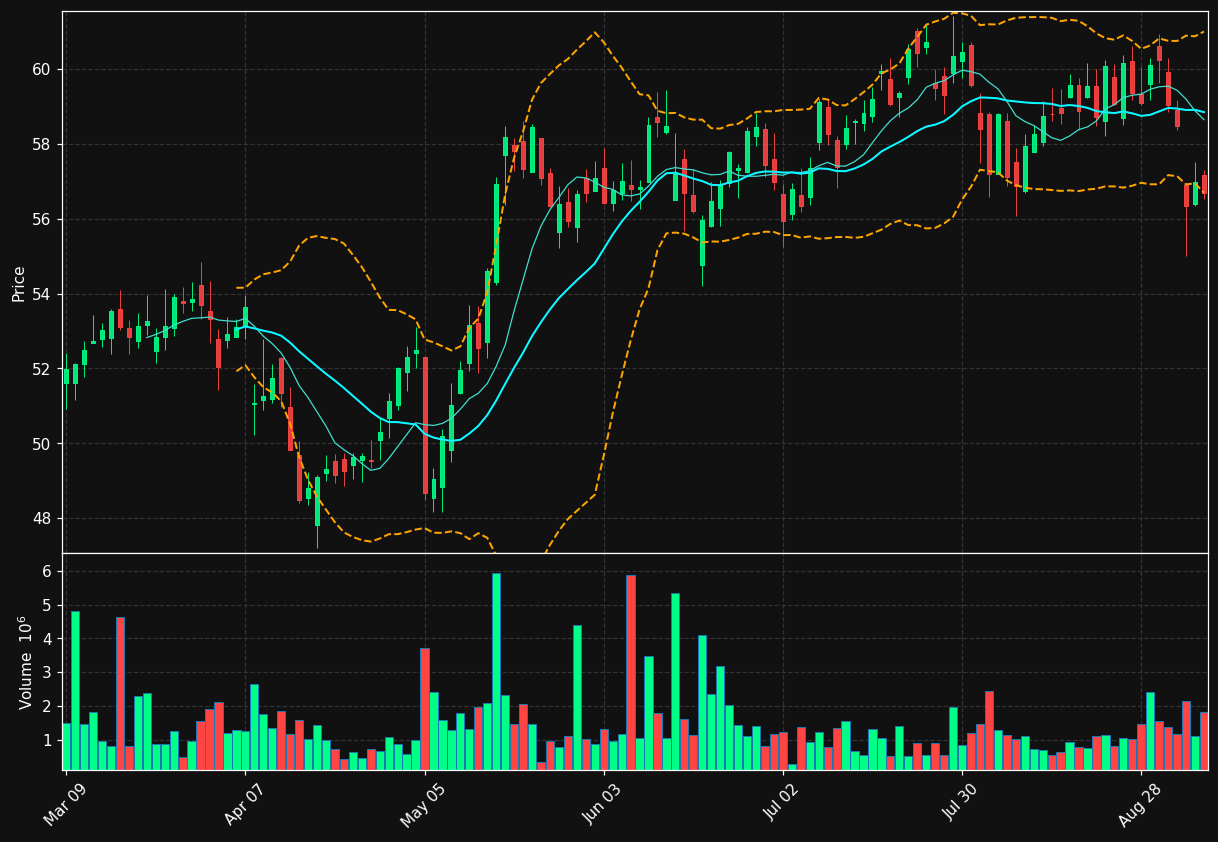This screenshot has width=1218, height=842.
Task: Click the 'Price' y-axis title
Action: coord(19,283)
